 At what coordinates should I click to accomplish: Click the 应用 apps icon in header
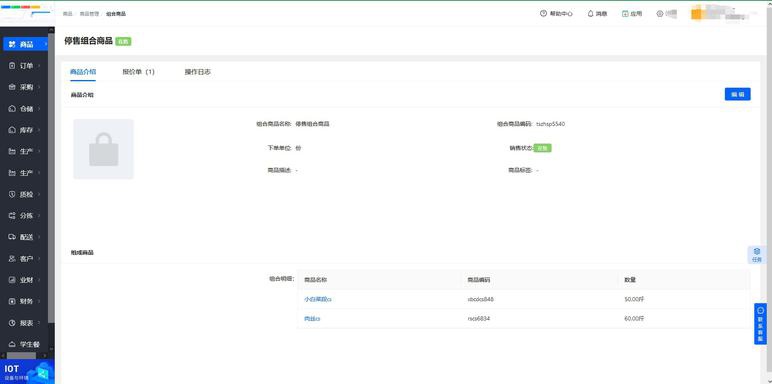(625, 14)
